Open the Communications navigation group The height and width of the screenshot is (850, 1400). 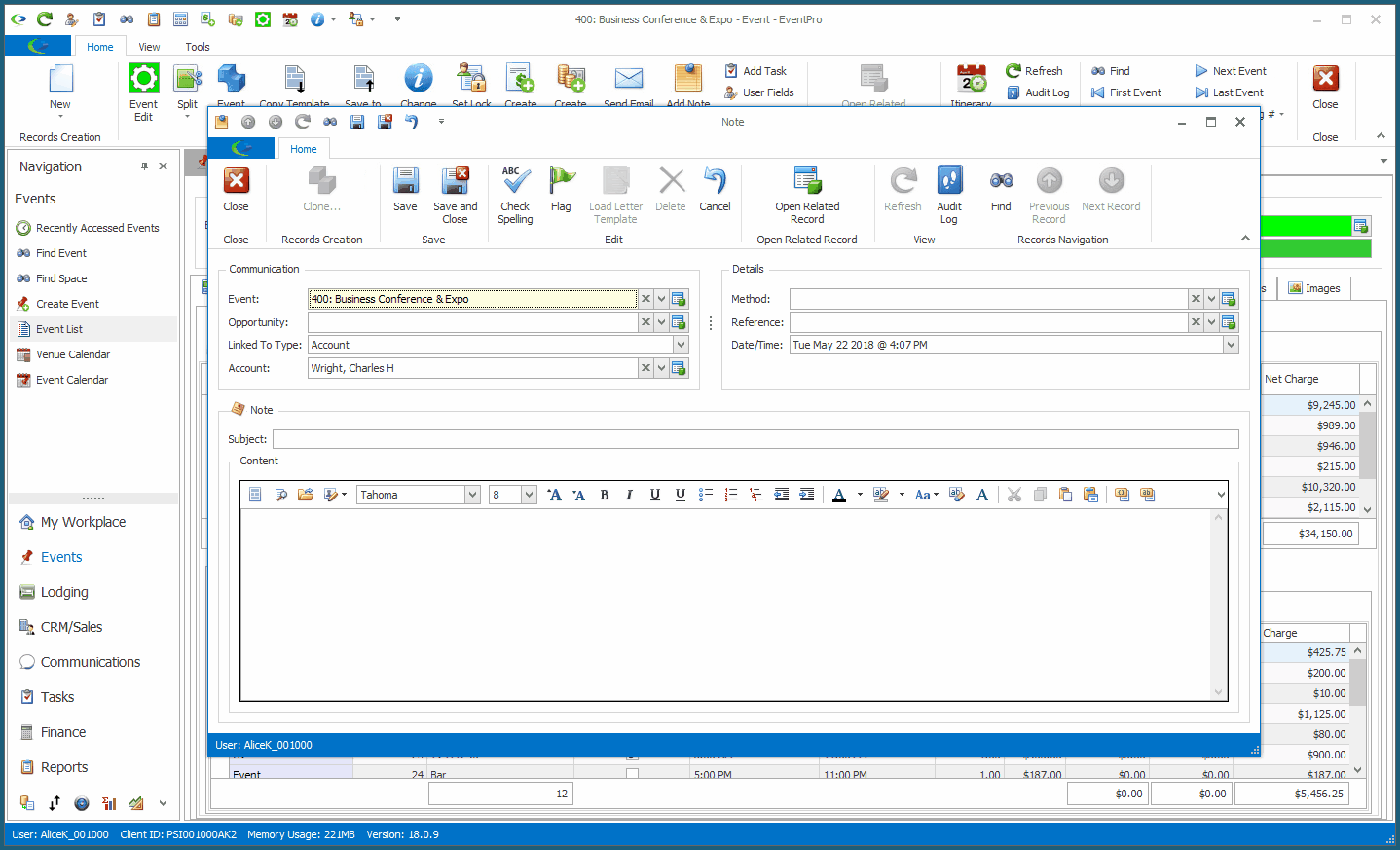pos(91,662)
